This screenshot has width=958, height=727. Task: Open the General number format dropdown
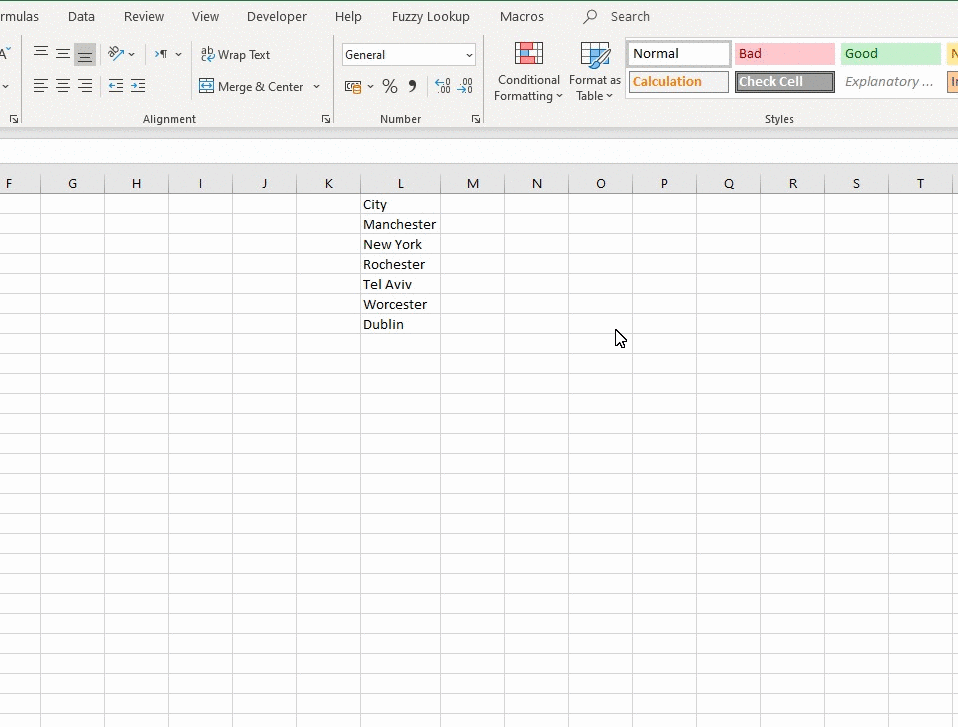point(409,55)
